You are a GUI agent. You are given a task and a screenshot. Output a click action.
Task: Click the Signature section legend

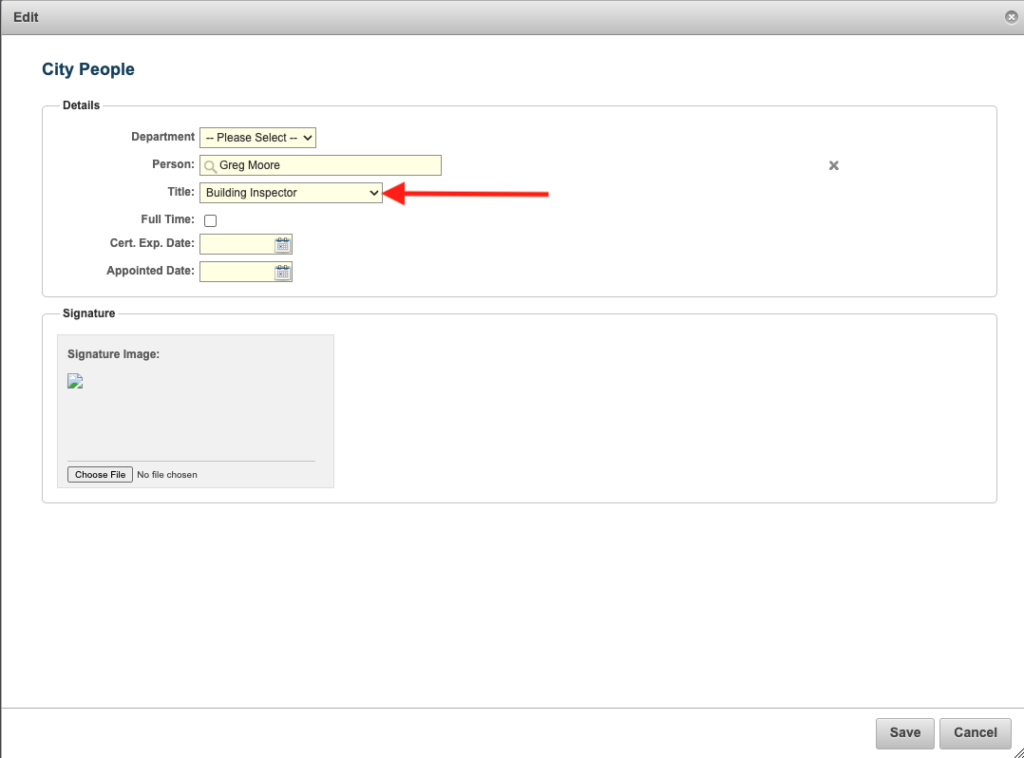coord(89,313)
